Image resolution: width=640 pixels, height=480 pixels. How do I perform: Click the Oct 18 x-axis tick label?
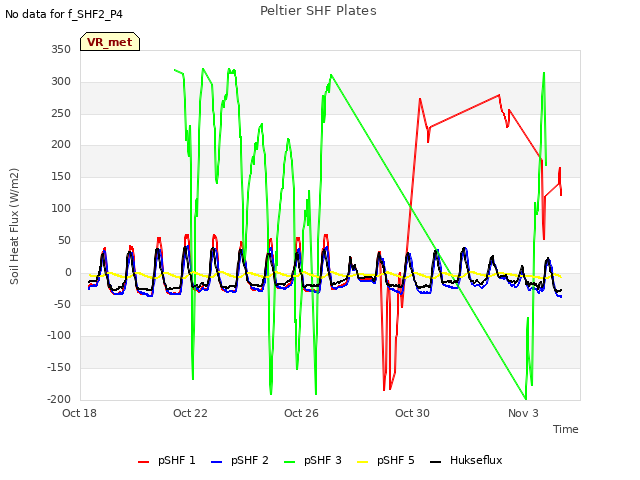79,413
